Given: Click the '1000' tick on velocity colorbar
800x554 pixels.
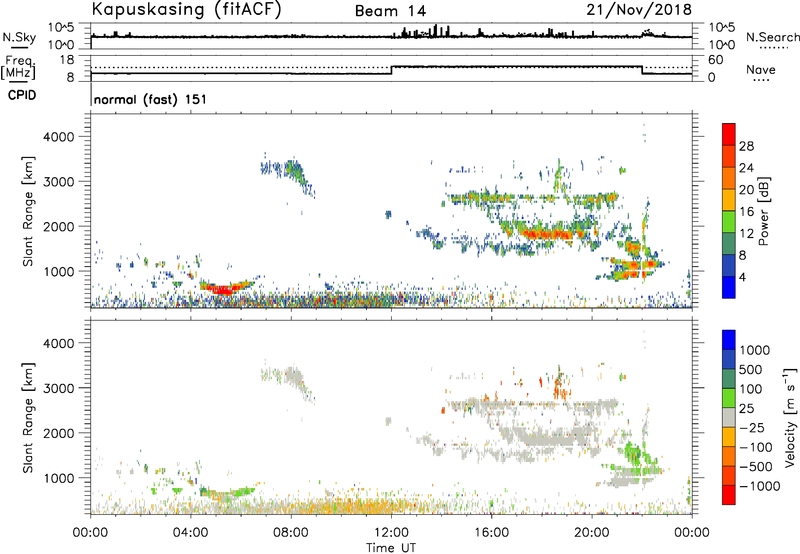Looking at the screenshot, I should pos(755,350).
